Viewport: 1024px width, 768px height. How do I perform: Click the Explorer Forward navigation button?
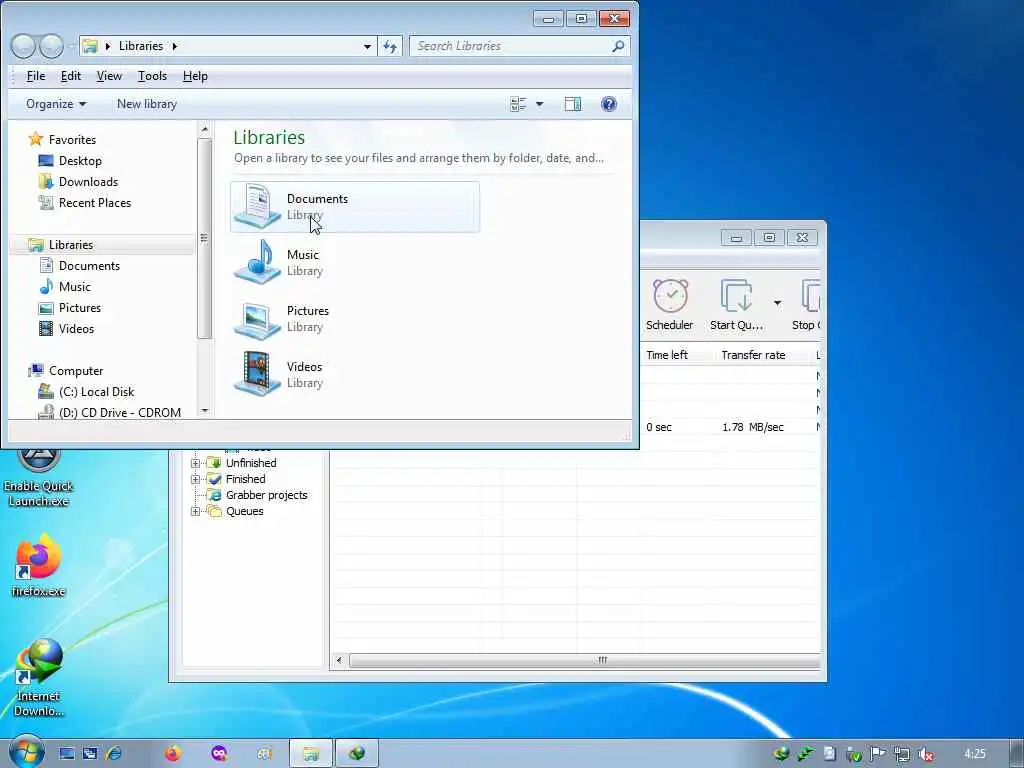pyautogui.click(x=51, y=46)
